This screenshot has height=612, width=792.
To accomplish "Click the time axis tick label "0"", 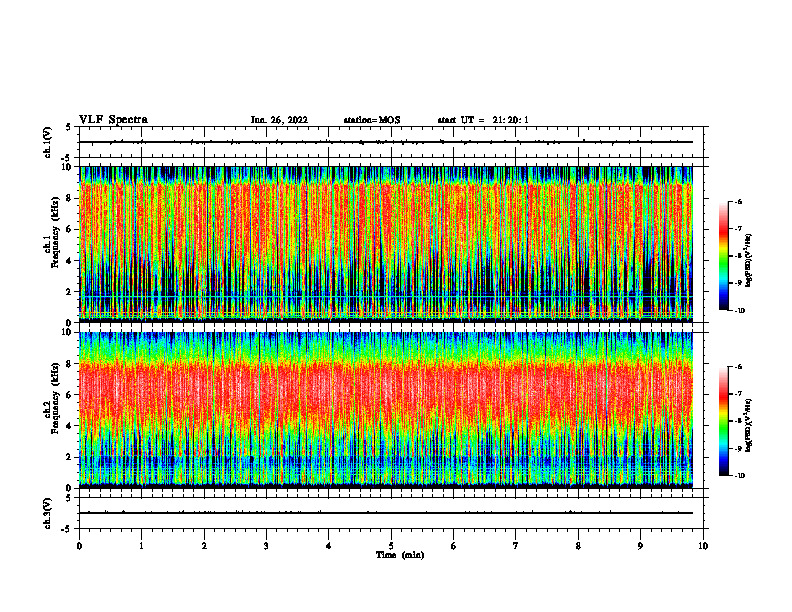I will 79,546.
